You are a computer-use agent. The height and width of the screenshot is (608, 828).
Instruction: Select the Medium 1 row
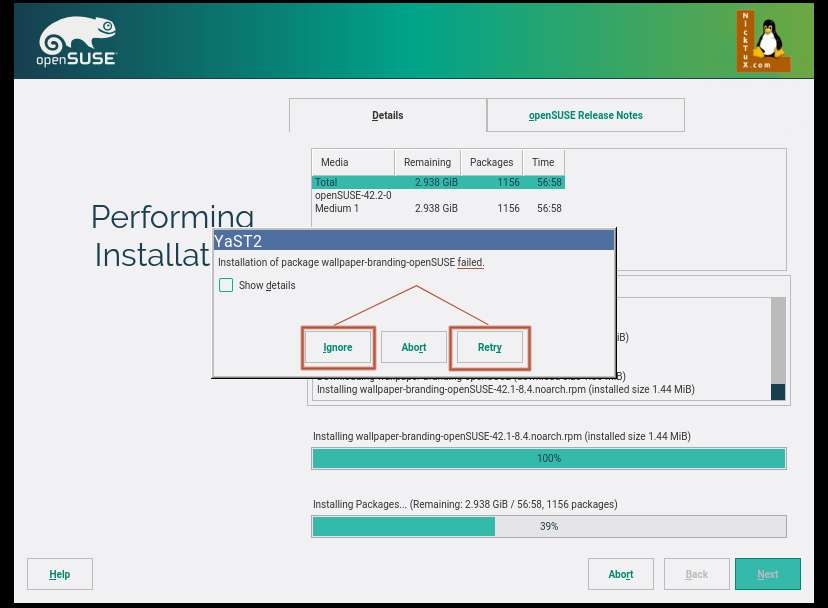tap(437, 208)
